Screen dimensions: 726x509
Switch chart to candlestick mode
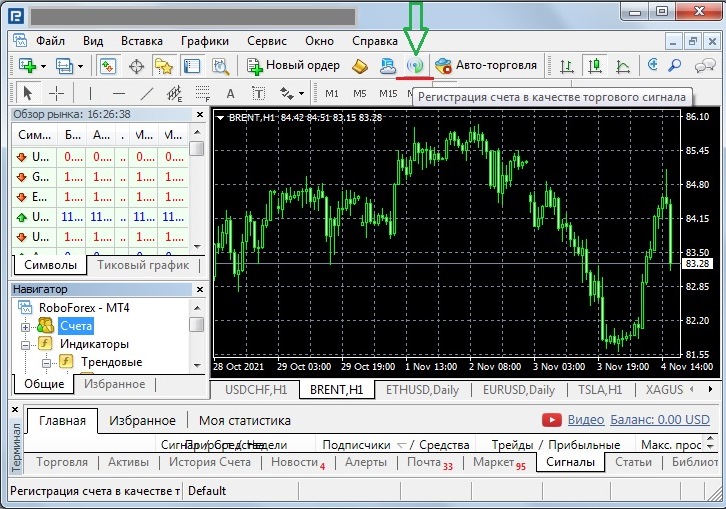pos(596,66)
